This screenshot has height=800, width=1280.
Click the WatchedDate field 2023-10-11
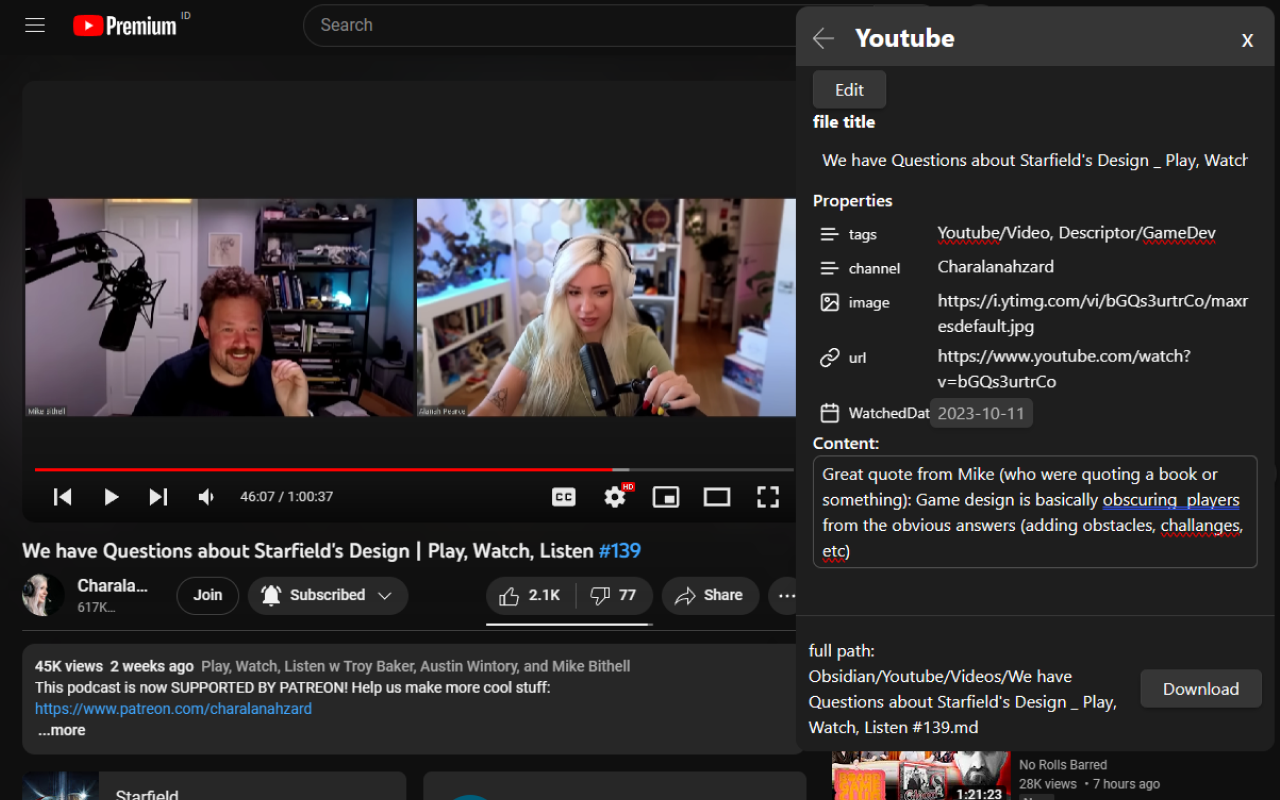[x=981, y=413]
